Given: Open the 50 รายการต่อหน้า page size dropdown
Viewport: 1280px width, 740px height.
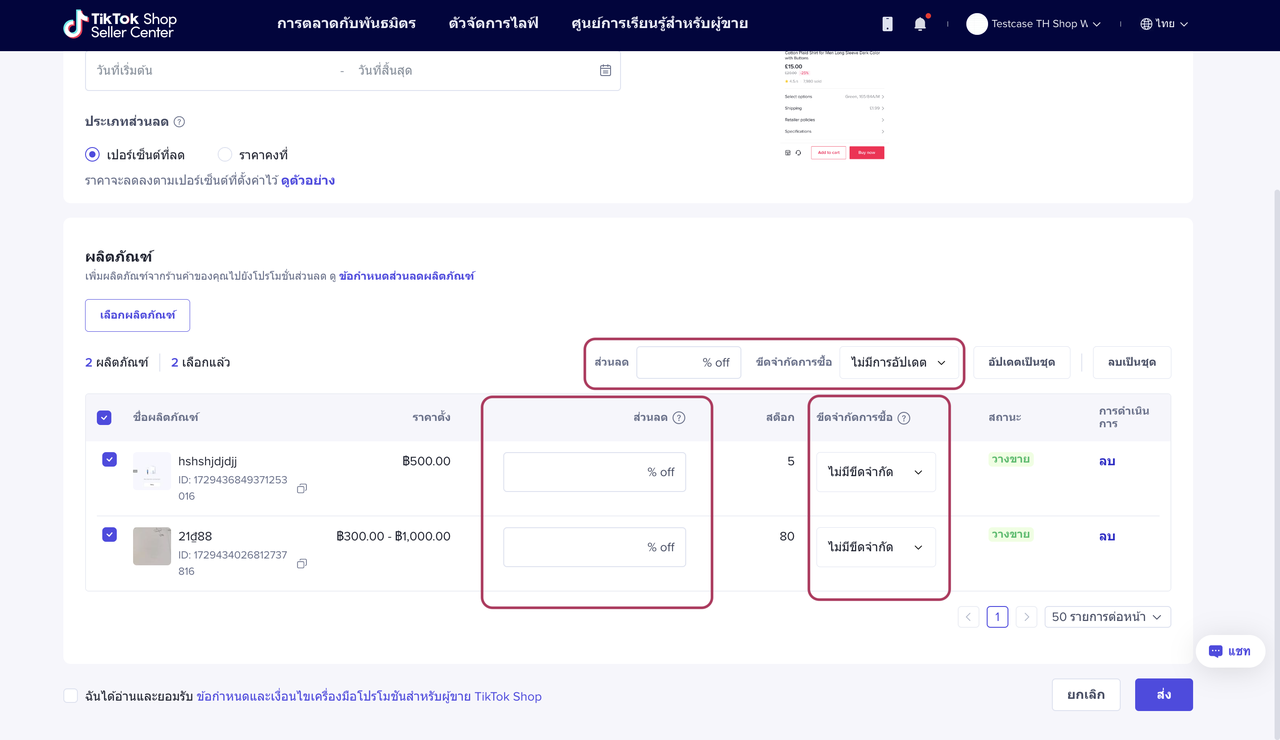Looking at the screenshot, I should [1107, 617].
